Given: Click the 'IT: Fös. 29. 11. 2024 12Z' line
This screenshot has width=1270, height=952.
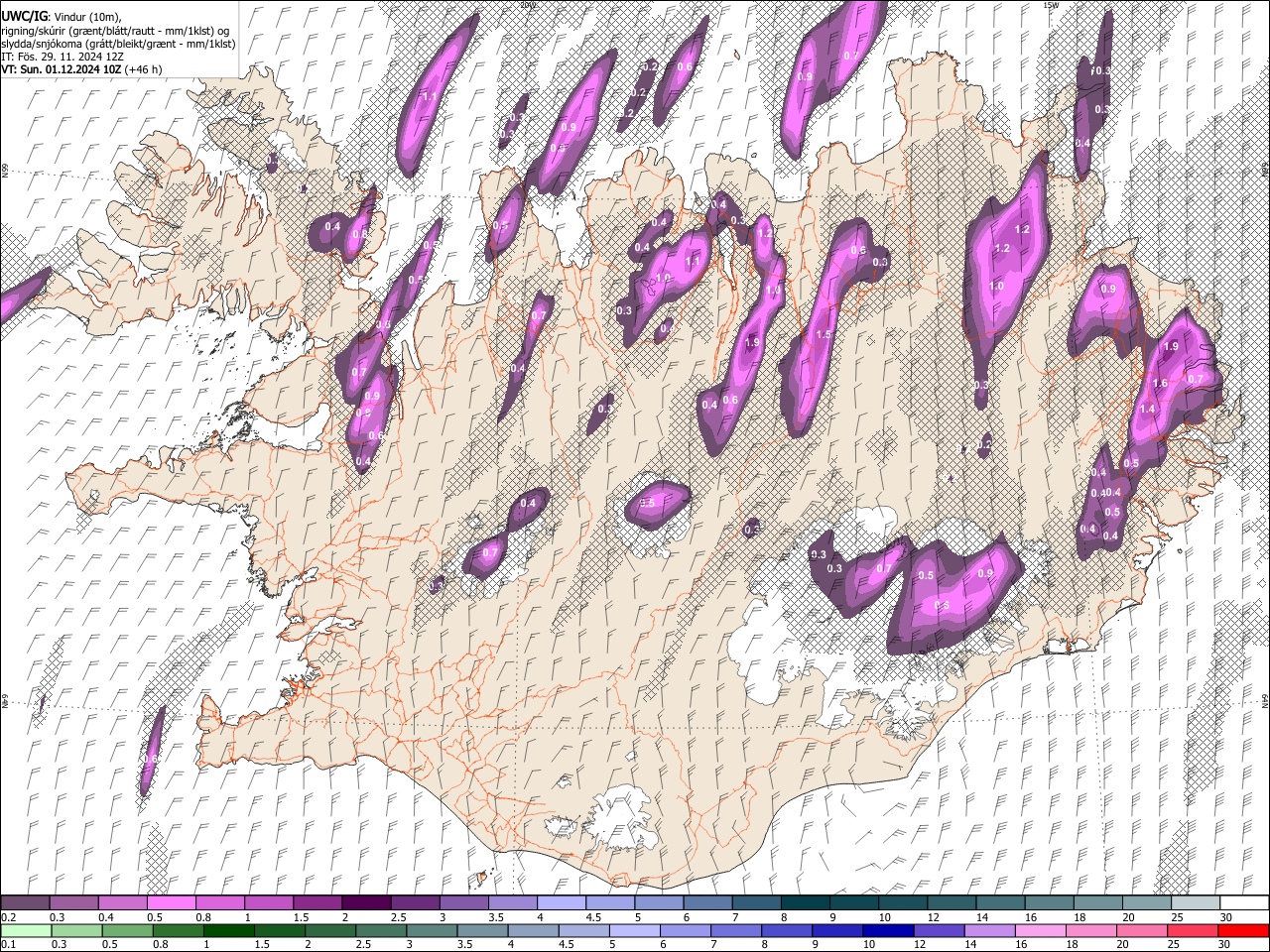Looking at the screenshot, I should tap(63, 57).
